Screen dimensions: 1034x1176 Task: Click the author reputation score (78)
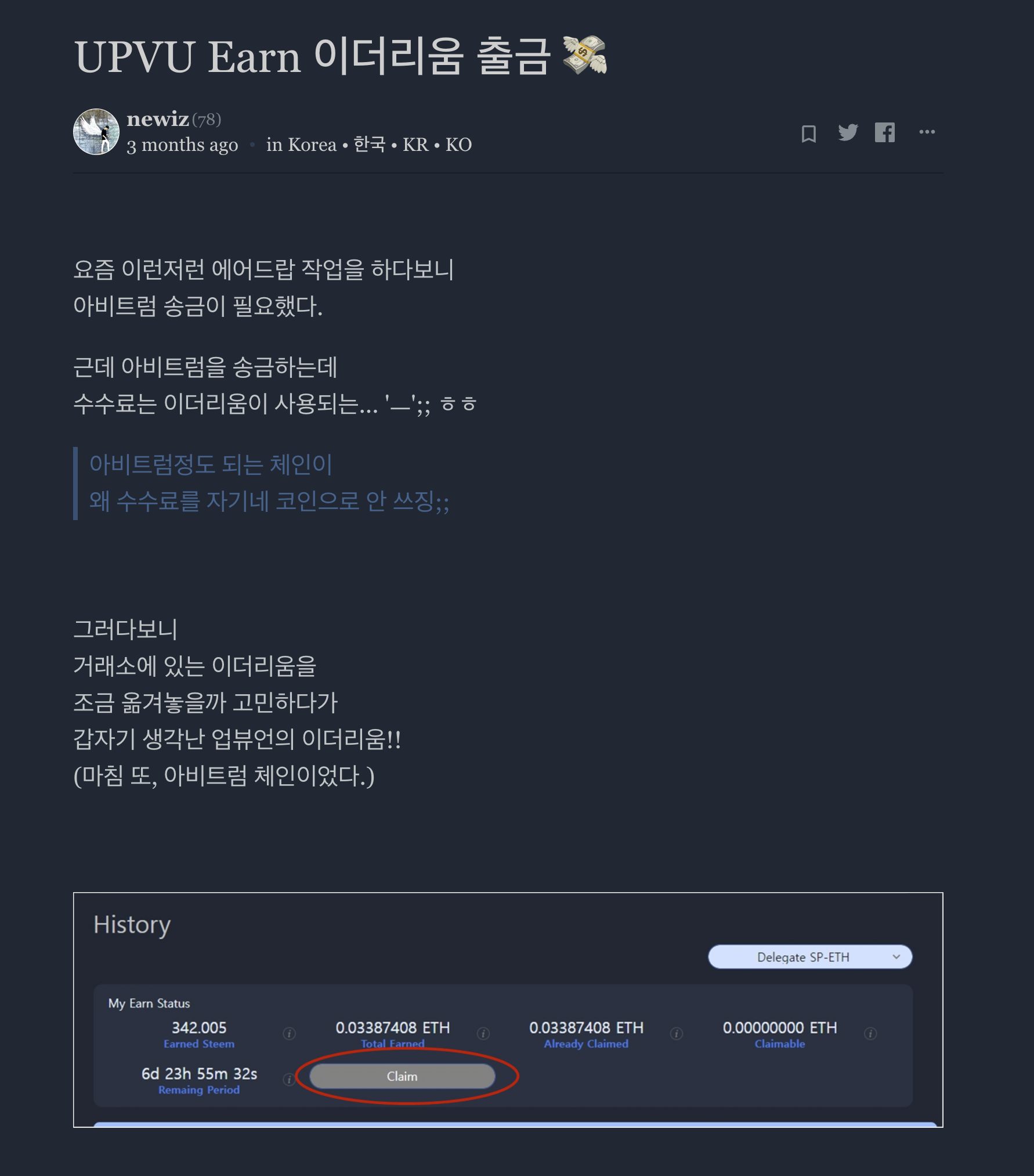[x=207, y=120]
